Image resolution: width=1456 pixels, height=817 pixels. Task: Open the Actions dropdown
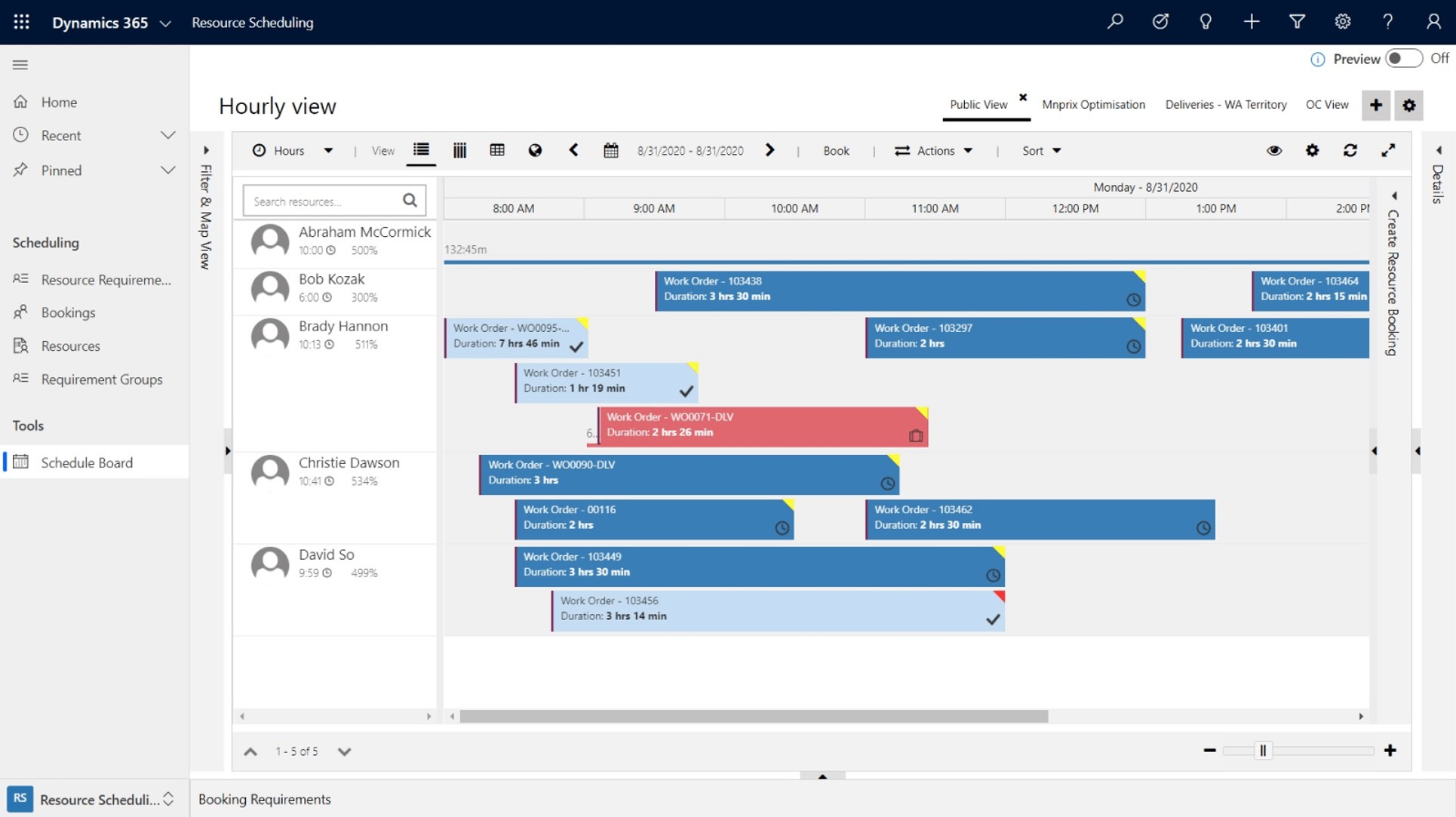(x=934, y=150)
